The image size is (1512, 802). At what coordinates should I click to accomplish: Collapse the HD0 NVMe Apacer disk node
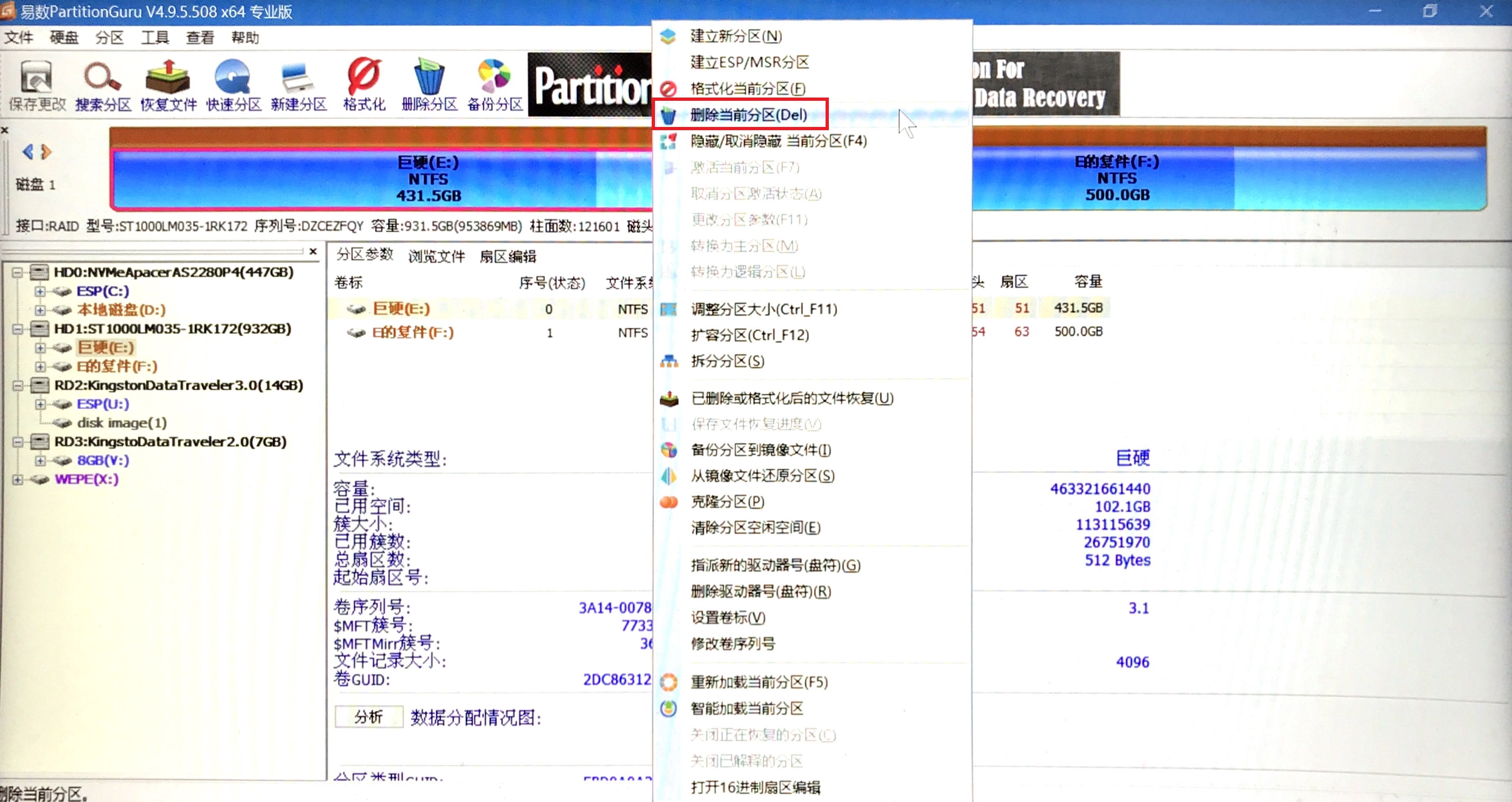pyautogui.click(x=18, y=272)
